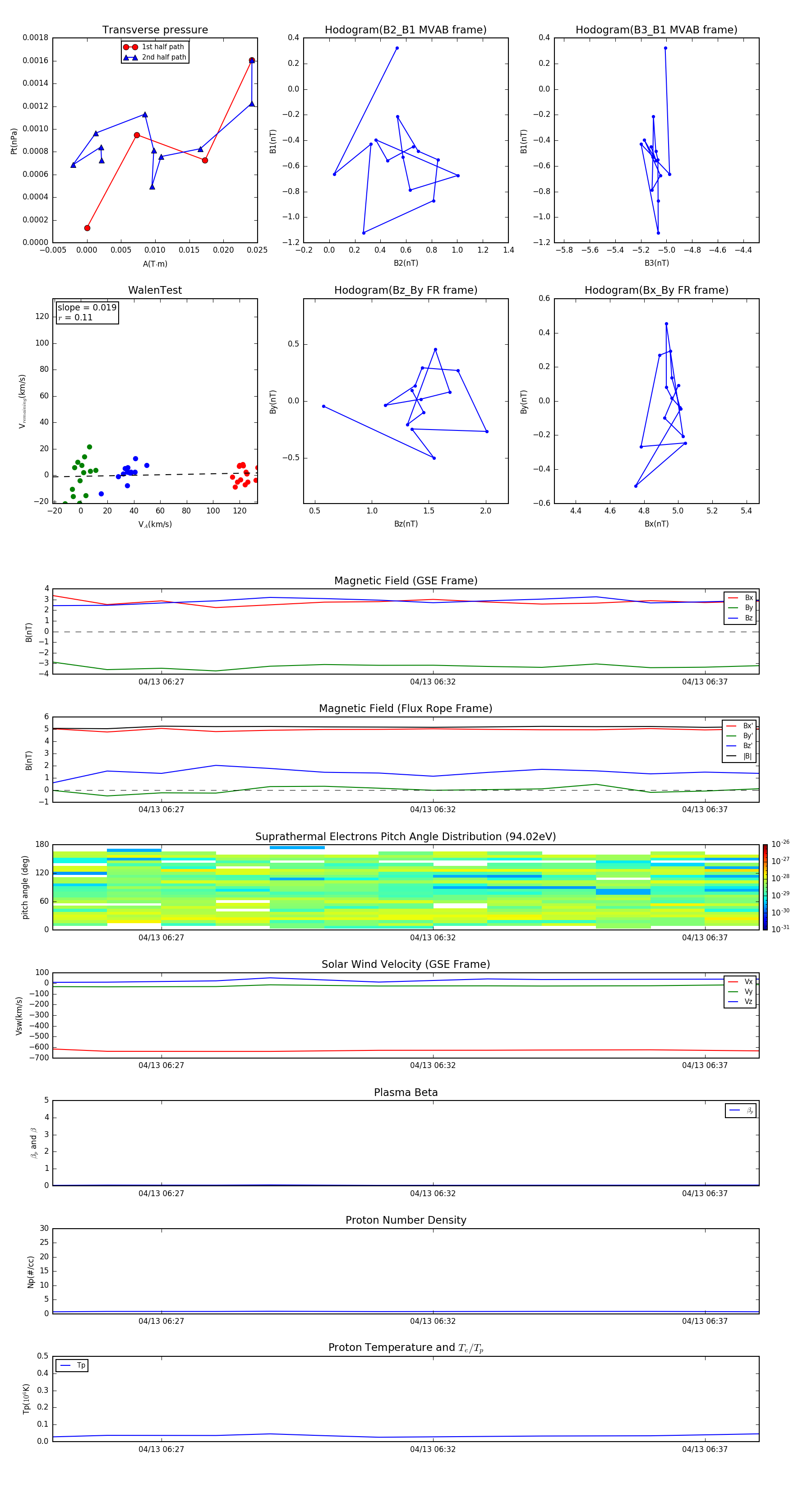This screenshot has height=1489, width=812.
Task: Click the 'Proton Number Density' plot title
Action: pos(405,1220)
